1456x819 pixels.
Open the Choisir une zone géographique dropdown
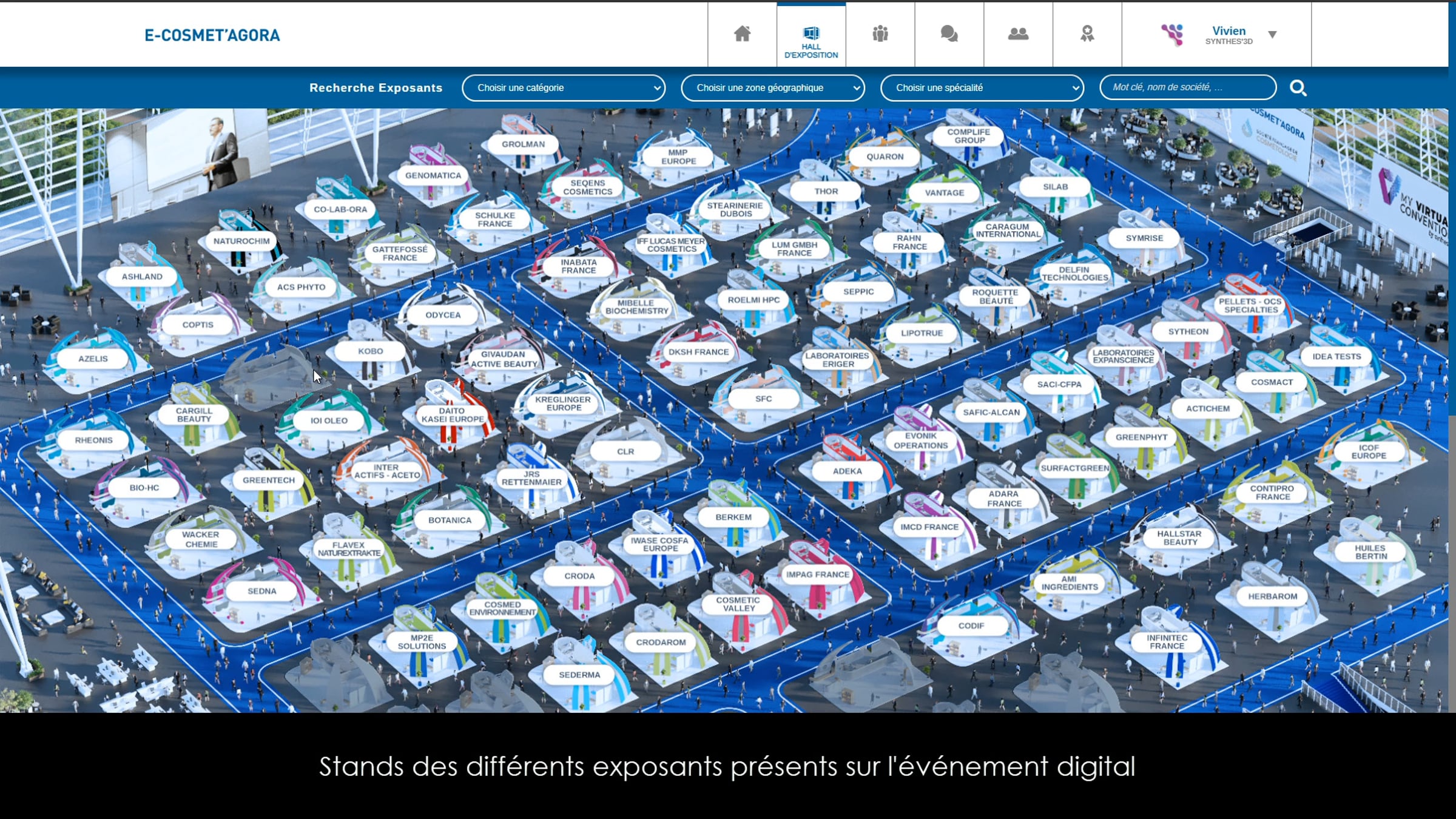[772, 88]
